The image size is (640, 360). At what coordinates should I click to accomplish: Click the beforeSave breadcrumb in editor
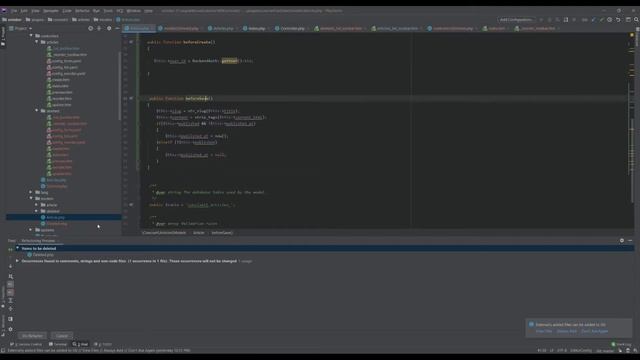click(222, 233)
